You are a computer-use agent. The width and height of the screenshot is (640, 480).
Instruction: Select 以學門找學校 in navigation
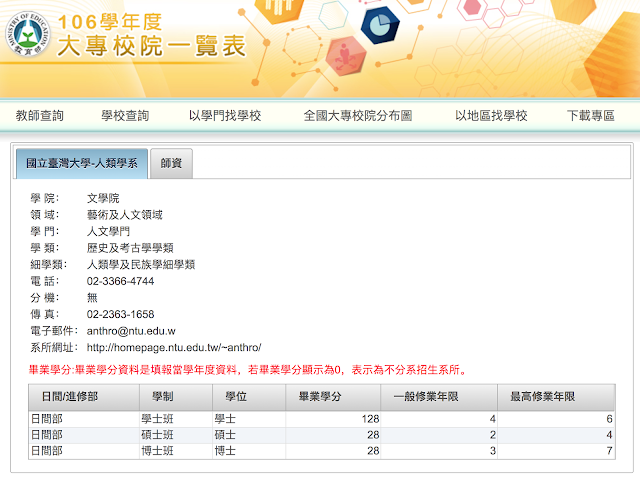click(225, 116)
